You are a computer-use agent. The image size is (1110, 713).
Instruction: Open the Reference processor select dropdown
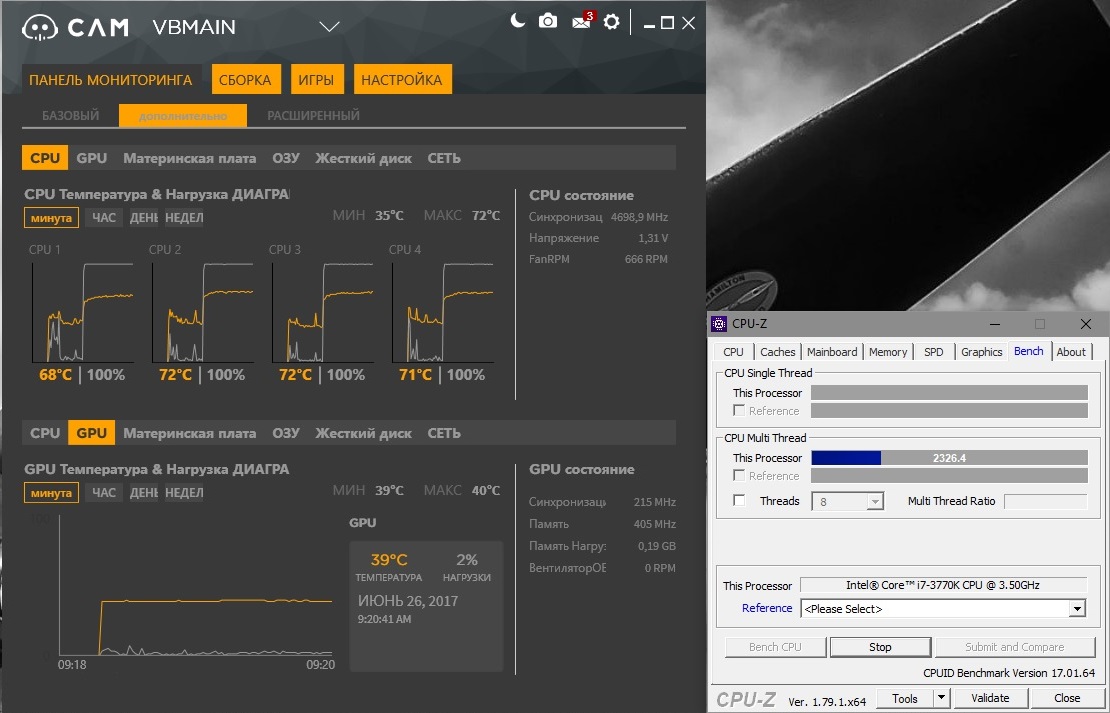pyautogui.click(x=1077, y=609)
